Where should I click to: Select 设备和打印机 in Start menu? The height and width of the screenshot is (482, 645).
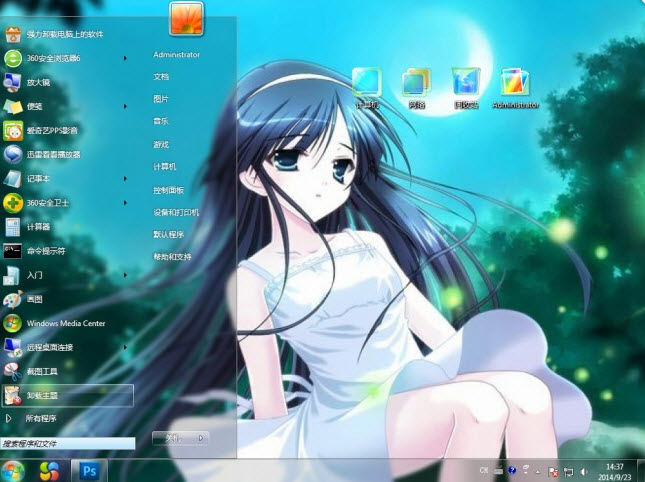(x=176, y=212)
